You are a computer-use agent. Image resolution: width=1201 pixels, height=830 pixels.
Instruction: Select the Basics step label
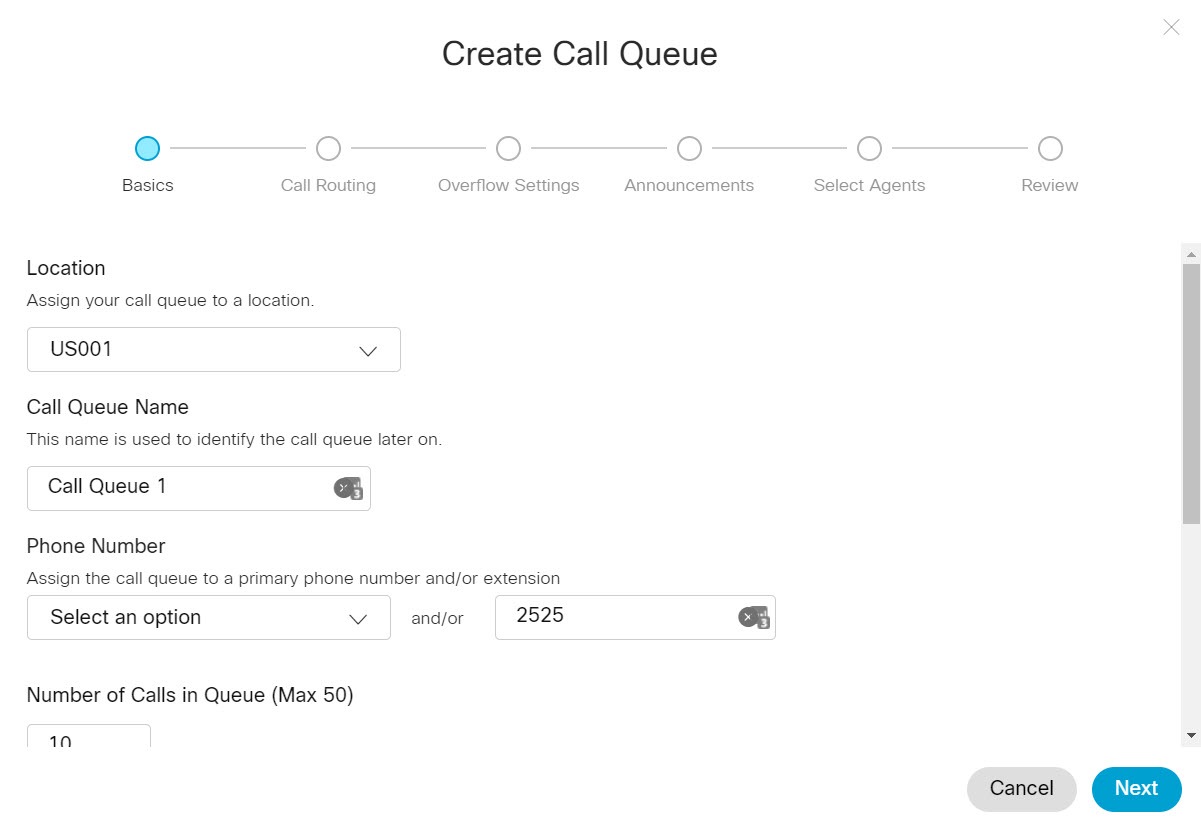(147, 185)
